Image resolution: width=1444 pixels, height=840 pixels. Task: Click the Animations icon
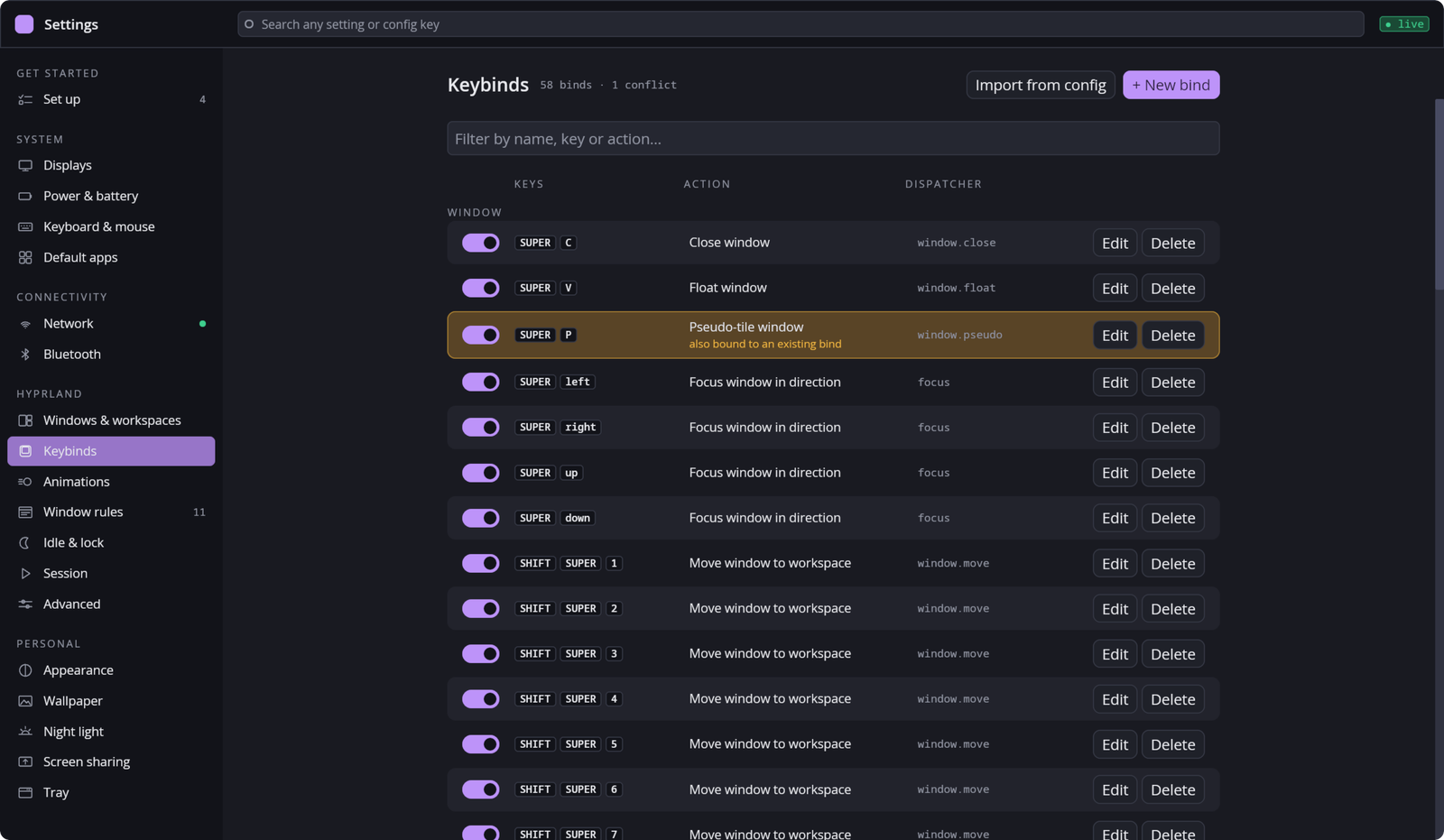pyautogui.click(x=25, y=482)
